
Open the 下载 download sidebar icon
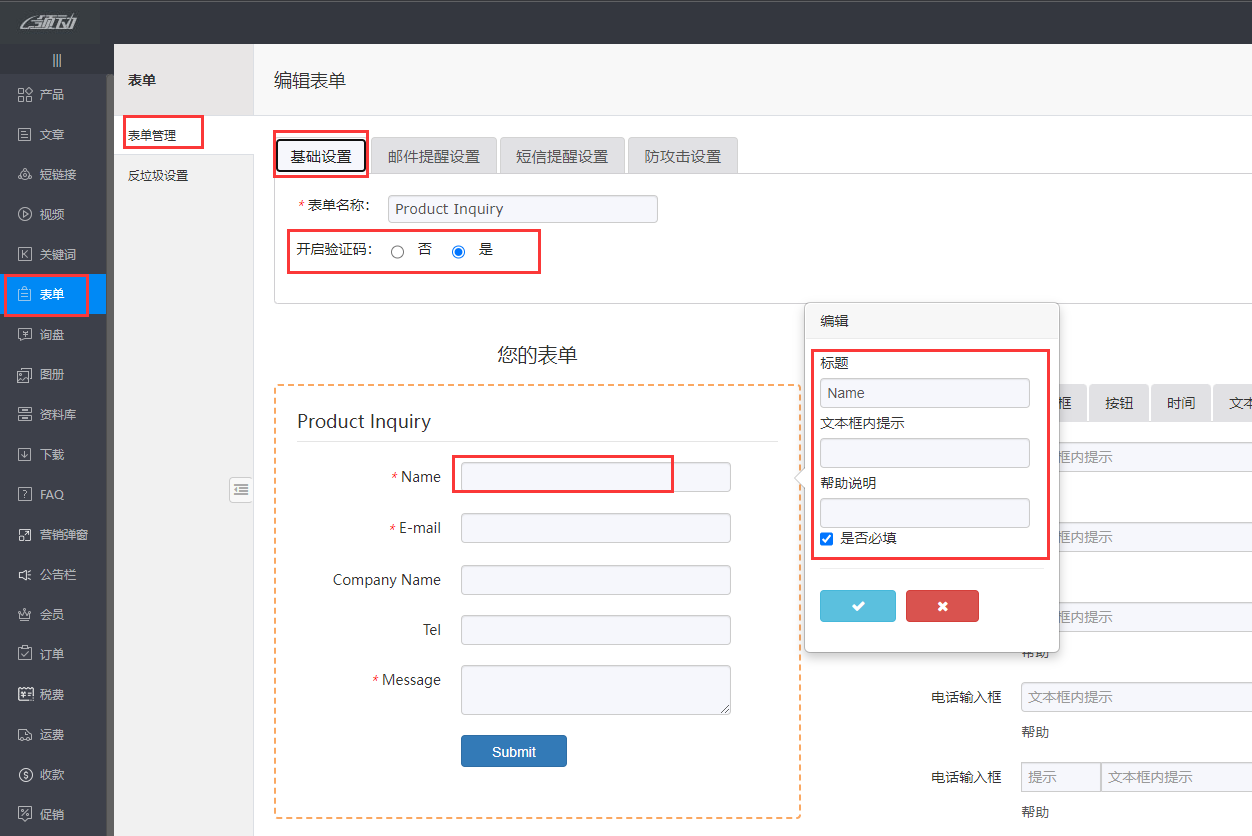point(26,455)
